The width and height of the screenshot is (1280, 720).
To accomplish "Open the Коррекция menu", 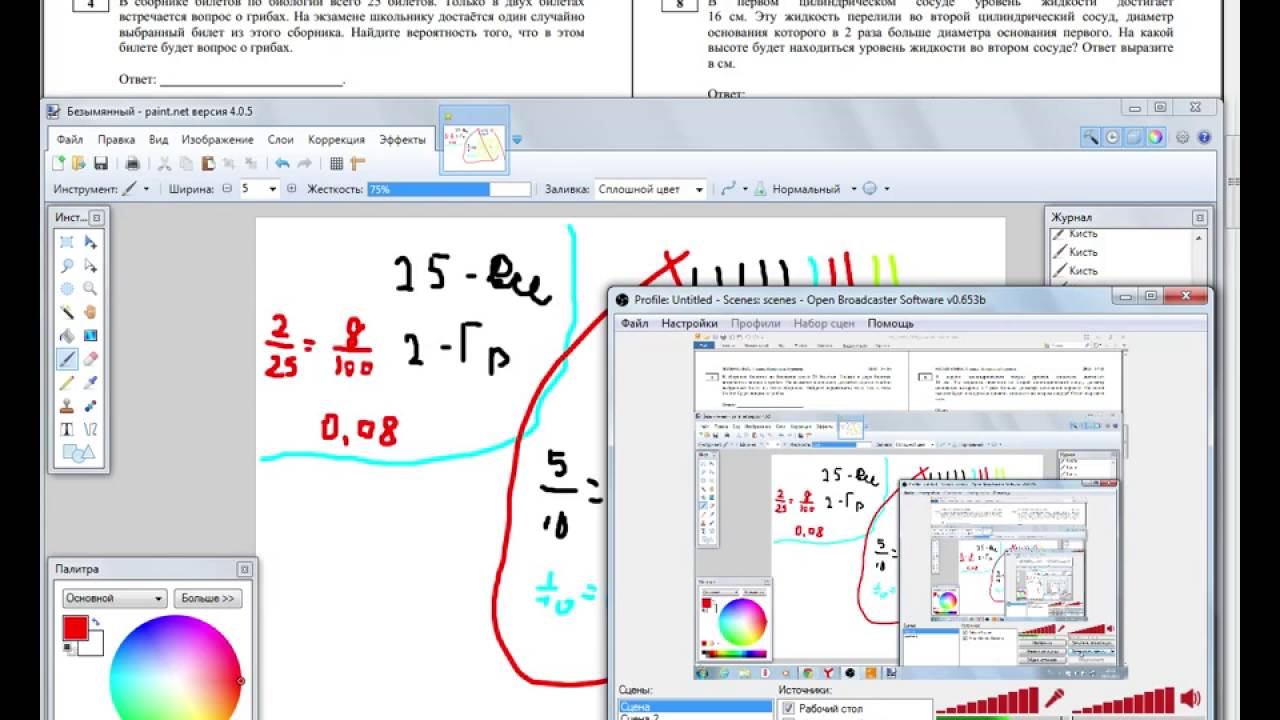I will tap(336, 140).
